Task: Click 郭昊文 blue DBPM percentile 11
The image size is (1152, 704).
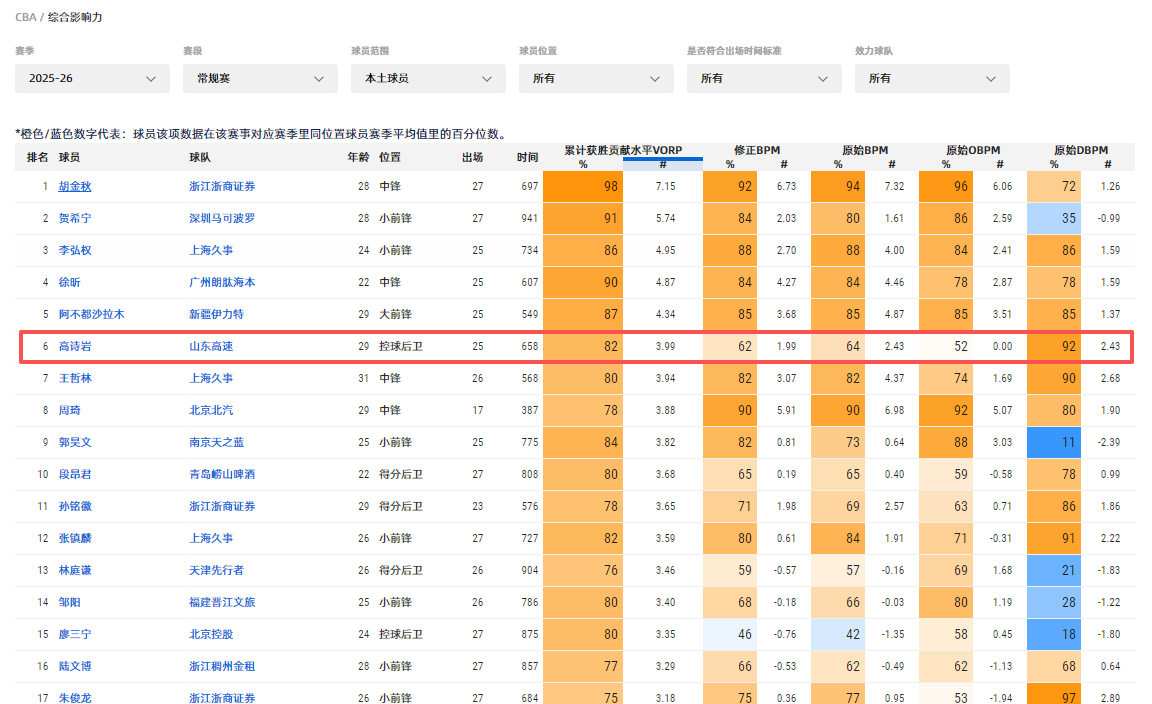Action: [1054, 442]
